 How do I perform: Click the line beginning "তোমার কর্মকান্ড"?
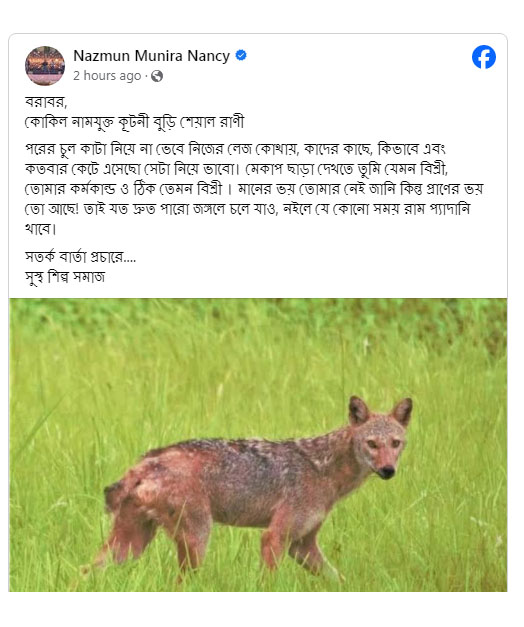pyautogui.click(x=254, y=189)
